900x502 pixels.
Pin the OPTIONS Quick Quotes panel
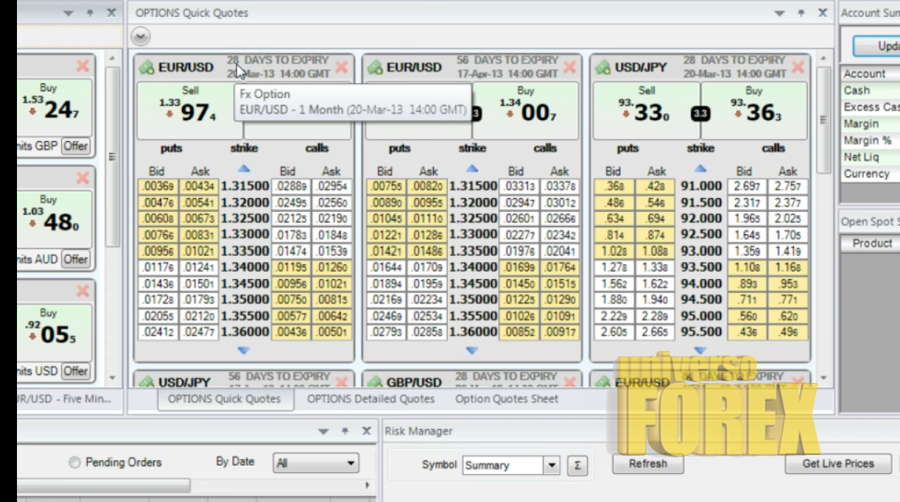click(x=800, y=13)
